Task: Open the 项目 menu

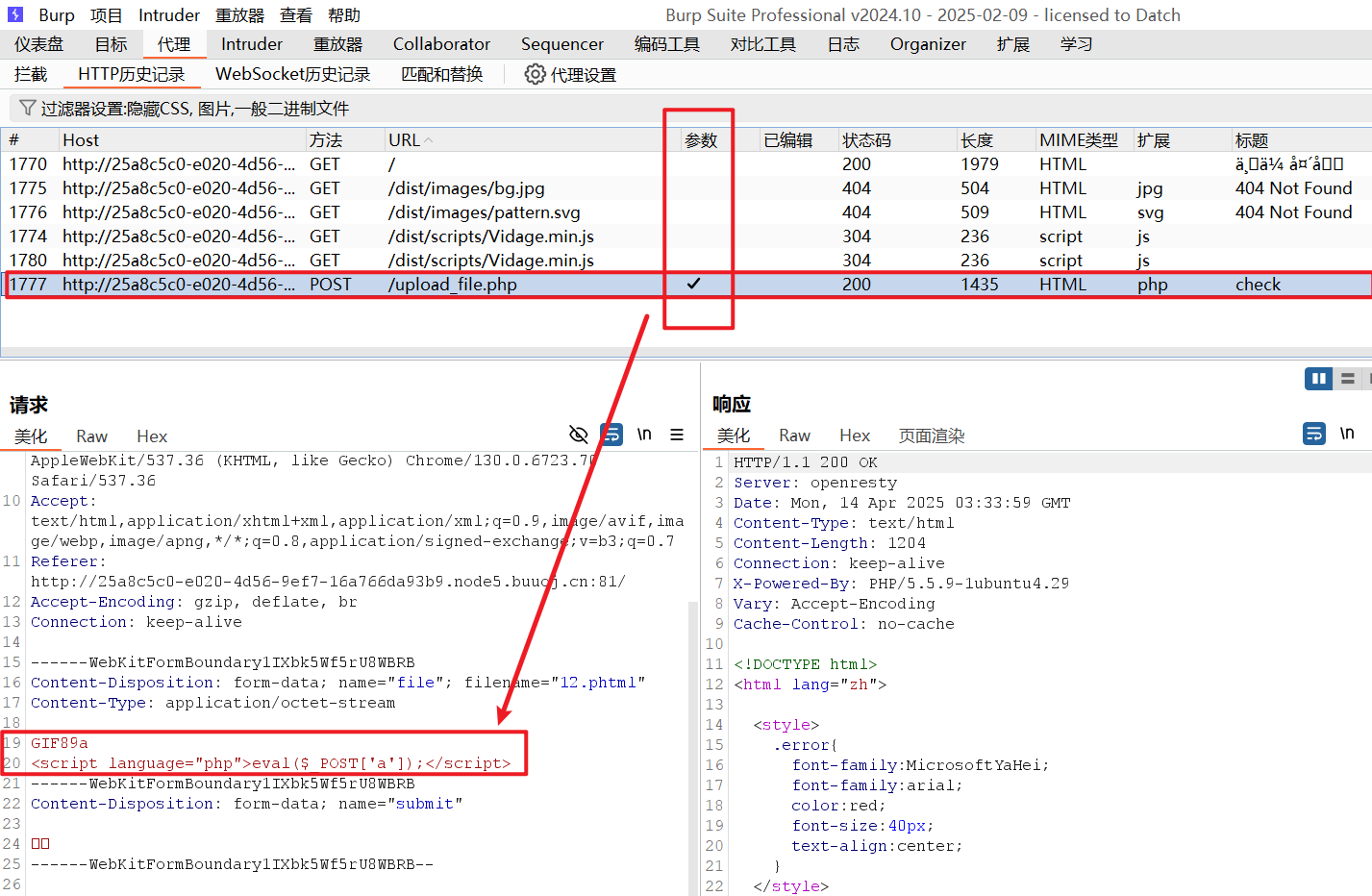Action: tap(107, 15)
